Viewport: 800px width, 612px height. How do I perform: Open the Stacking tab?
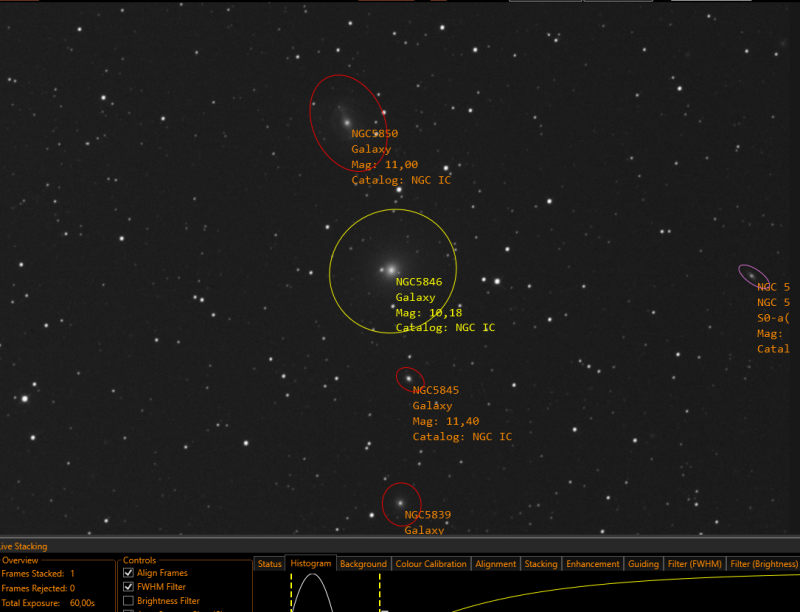(541, 564)
